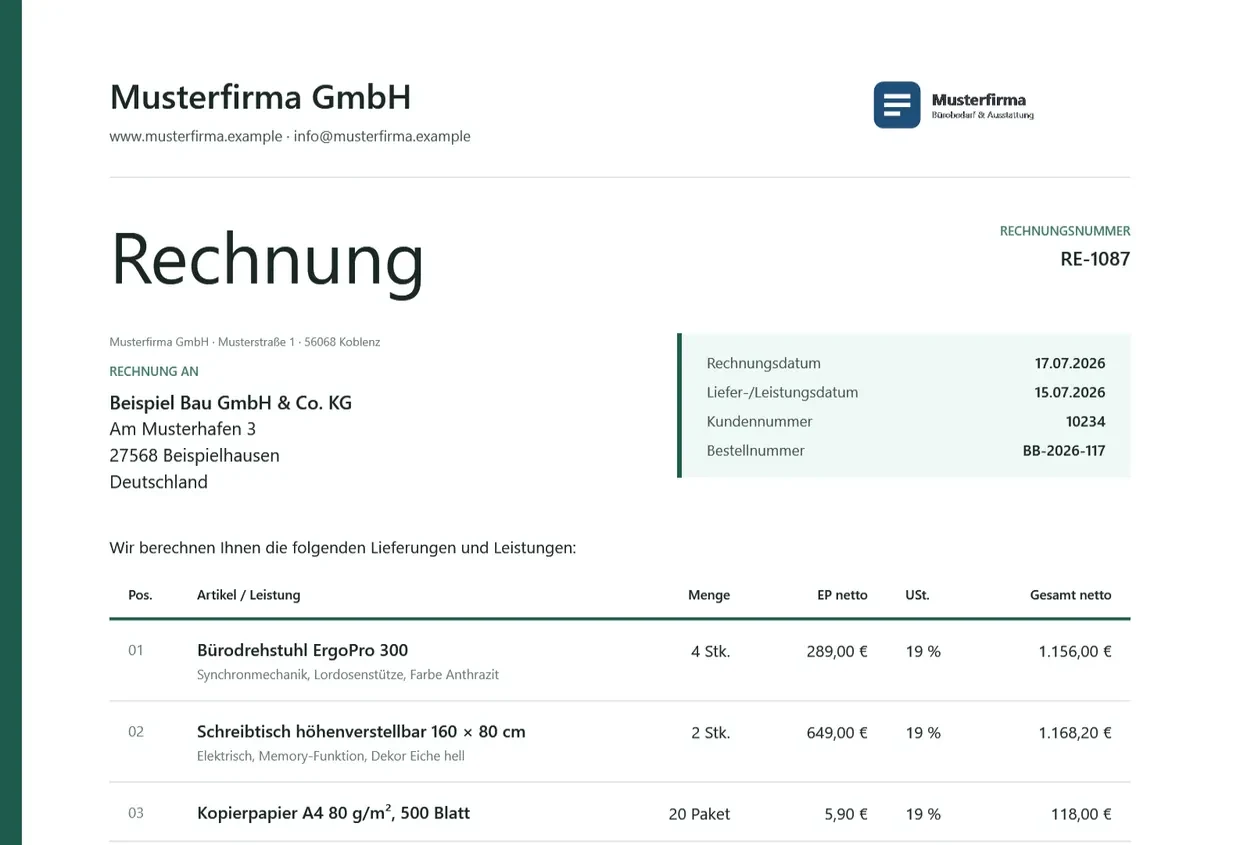Click recipient 'Beispiel Bau GmbH & Co. KG'

pyautogui.click(x=231, y=403)
